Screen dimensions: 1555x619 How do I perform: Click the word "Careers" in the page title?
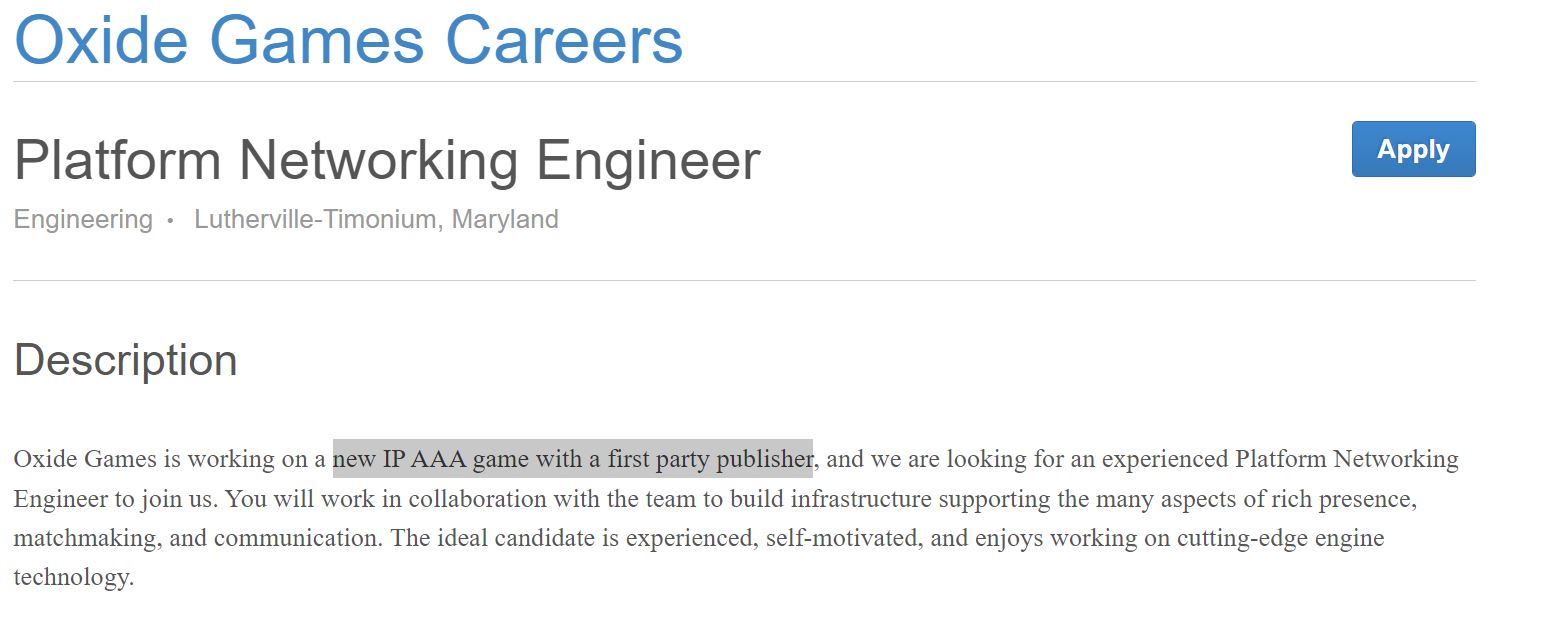pos(564,39)
